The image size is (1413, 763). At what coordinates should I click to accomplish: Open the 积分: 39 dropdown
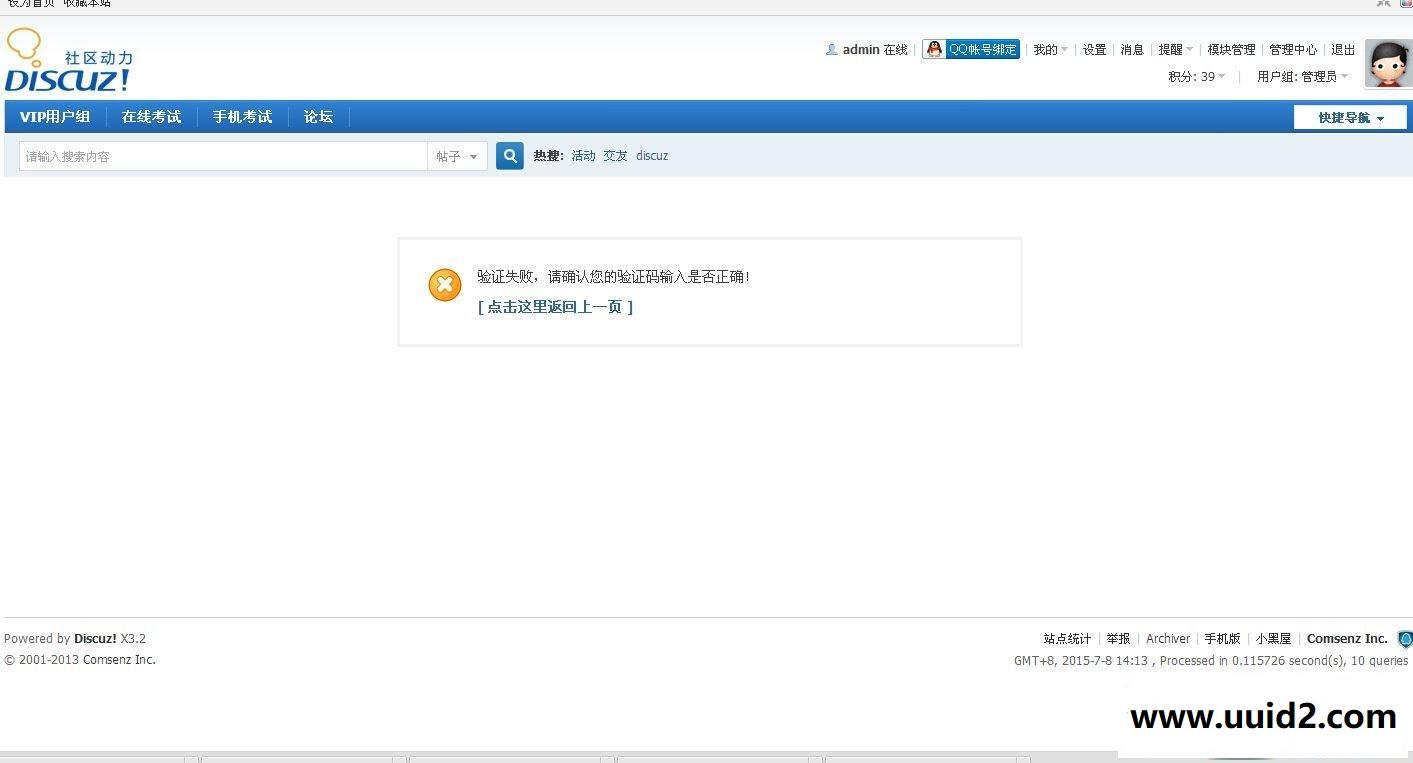(1194, 76)
